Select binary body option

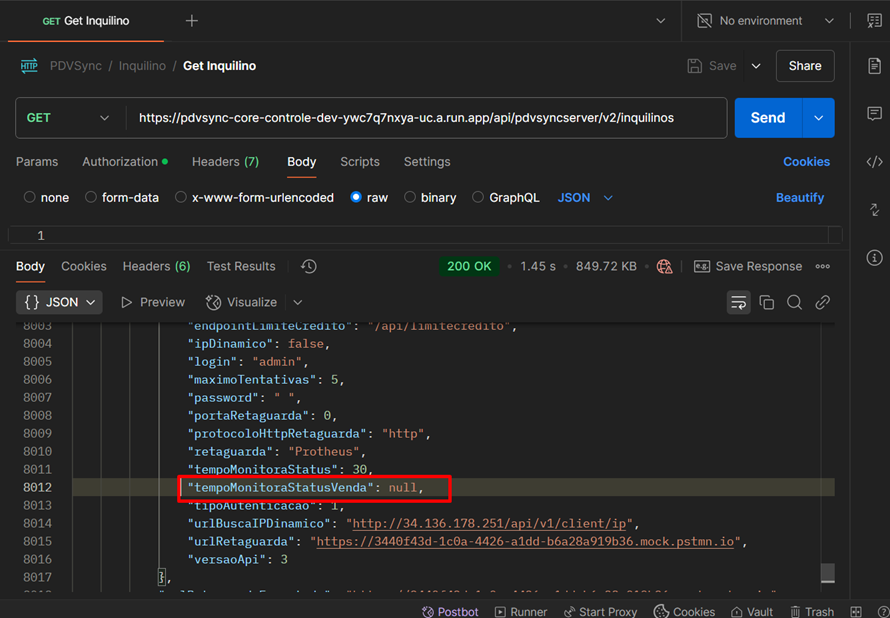click(x=430, y=197)
